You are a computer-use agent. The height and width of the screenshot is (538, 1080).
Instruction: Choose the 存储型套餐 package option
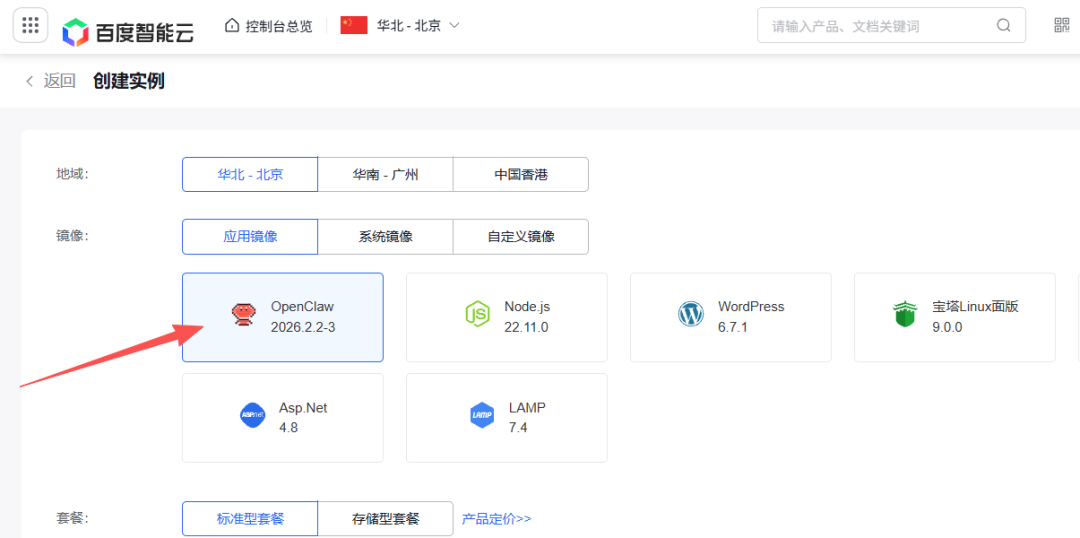tap(385, 519)
